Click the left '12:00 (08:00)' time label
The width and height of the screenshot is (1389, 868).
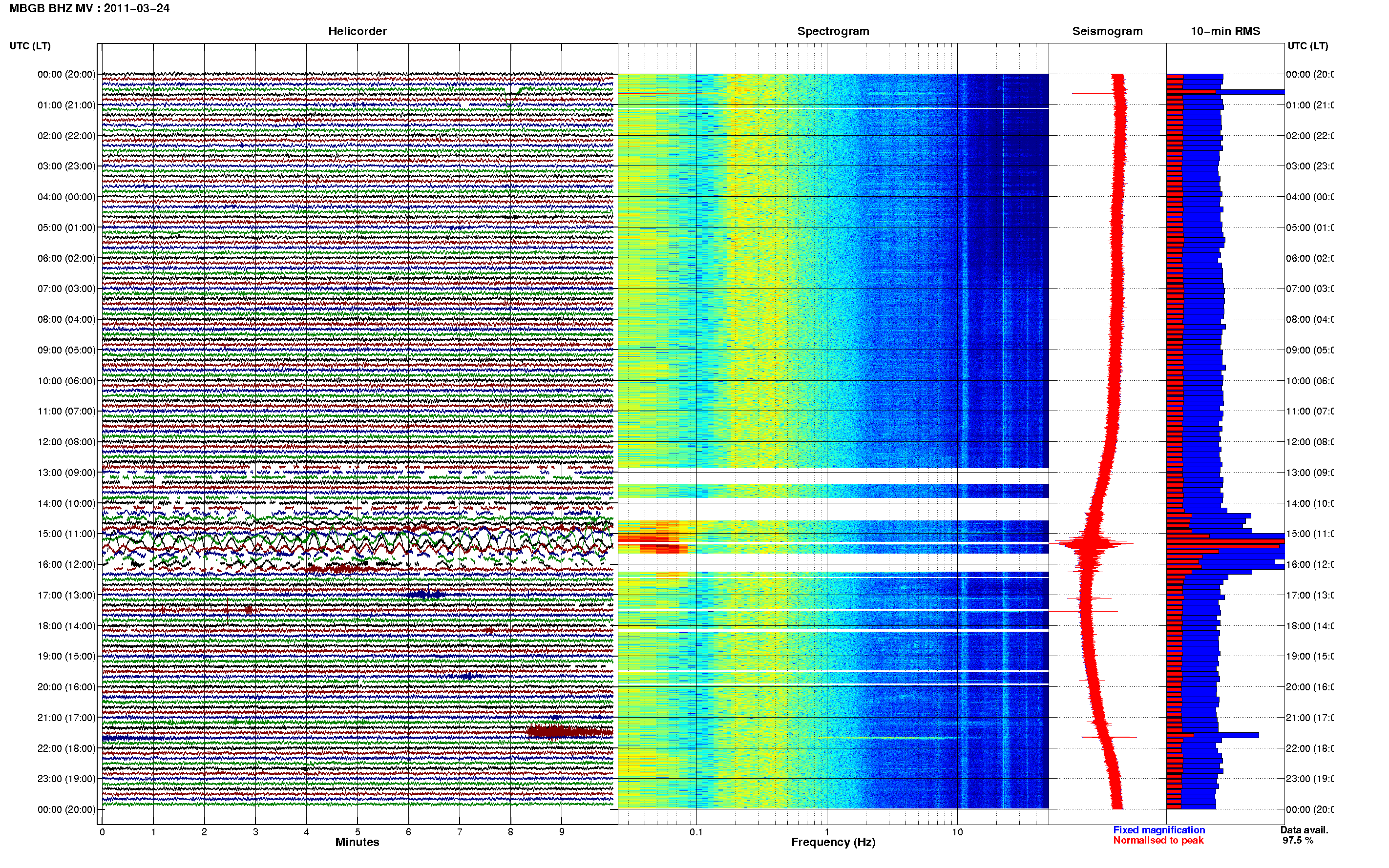pyautogui.click(x=66, y=442)
